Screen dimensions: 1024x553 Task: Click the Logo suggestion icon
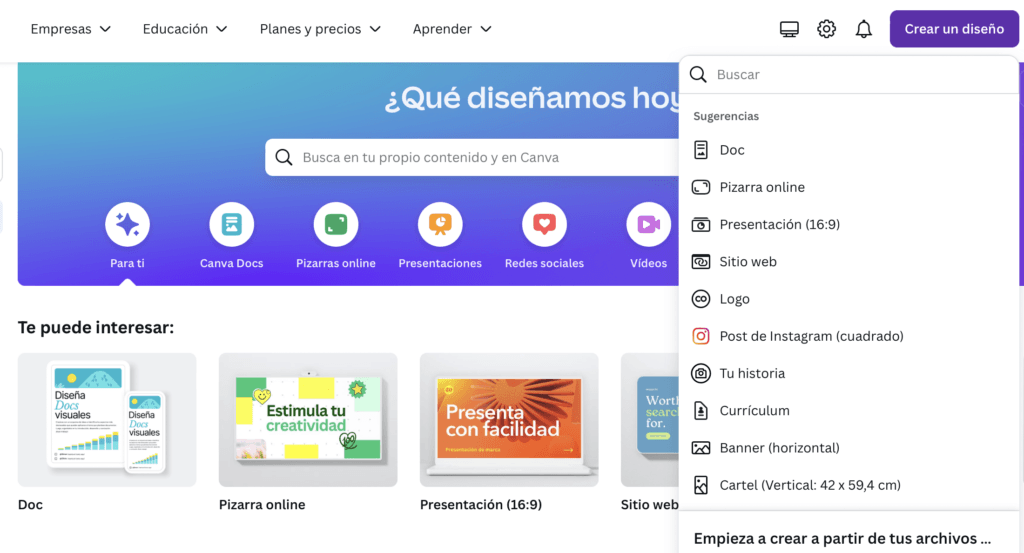(x=701, y=299)
